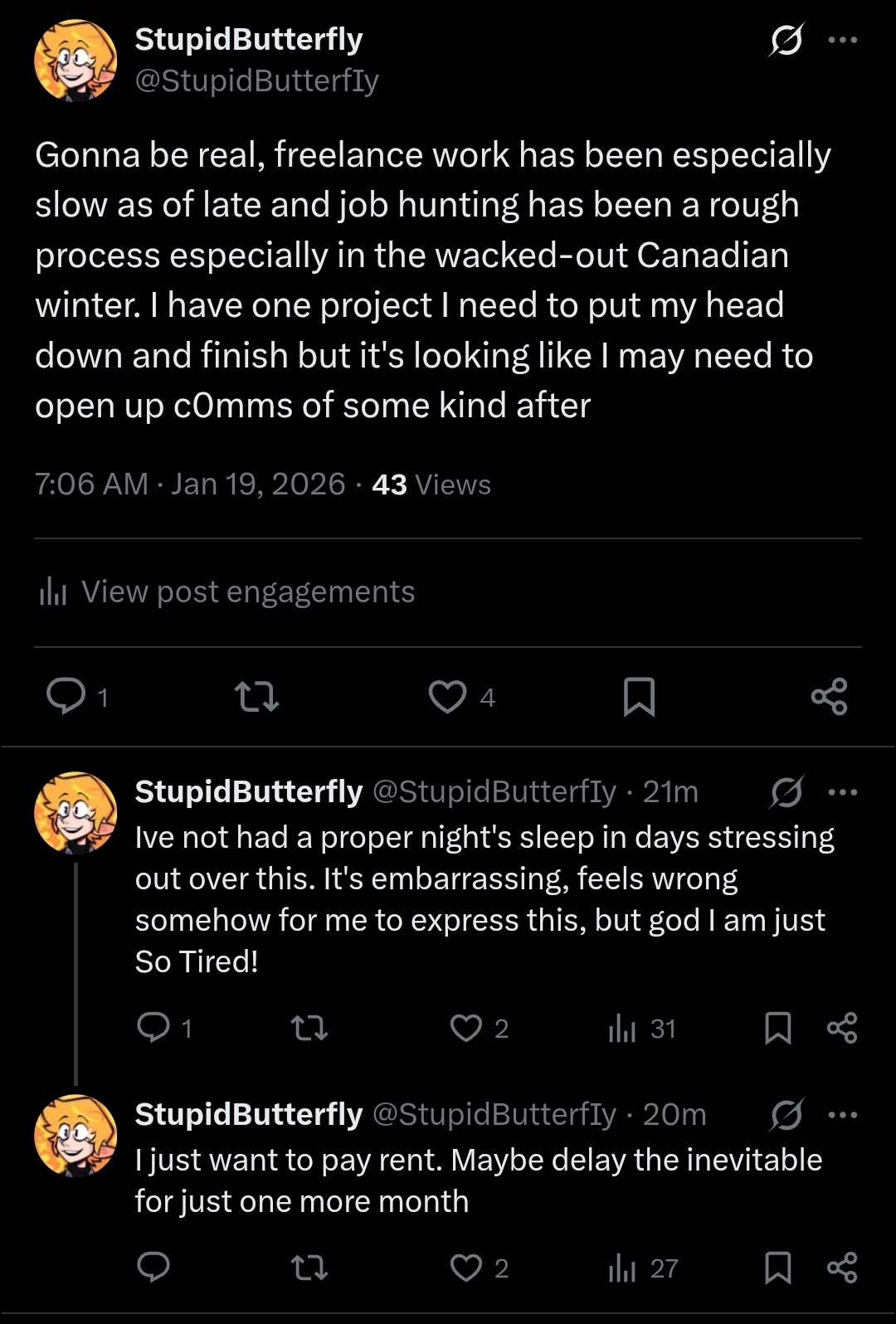
Task: Reply to the "pay rent" post
Action: (x=153, y=1268)
